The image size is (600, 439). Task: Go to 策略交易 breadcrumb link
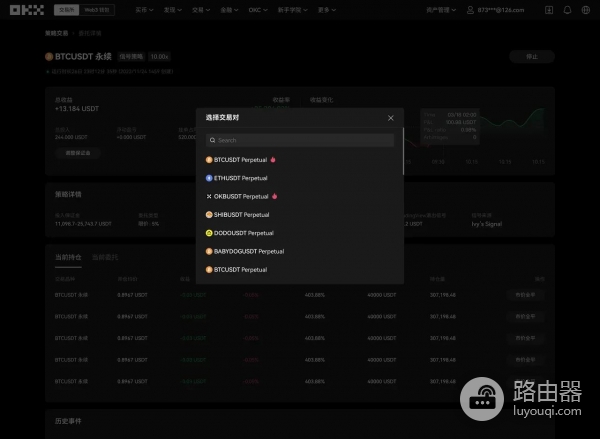coord(57,33)
